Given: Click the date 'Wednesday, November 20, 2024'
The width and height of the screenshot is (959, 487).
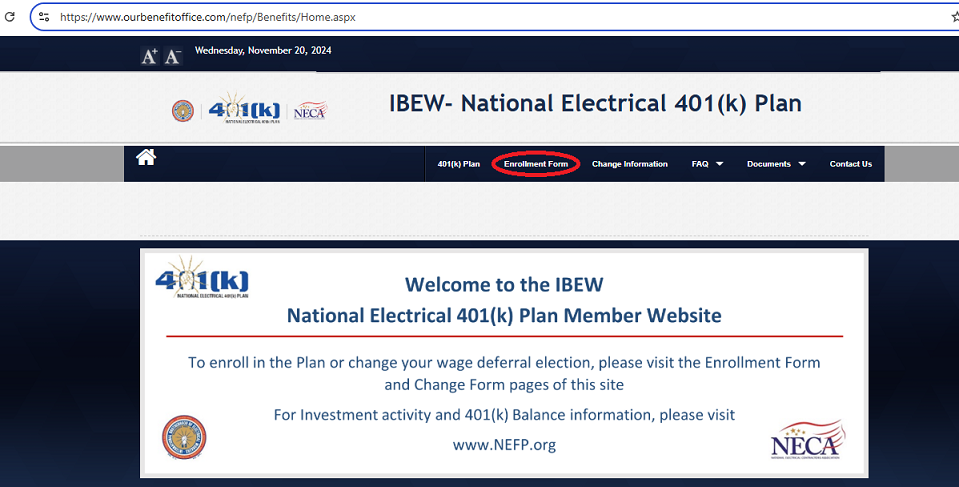Looking at the screenshot, I should pyautogui.click(x=263, y=51).
